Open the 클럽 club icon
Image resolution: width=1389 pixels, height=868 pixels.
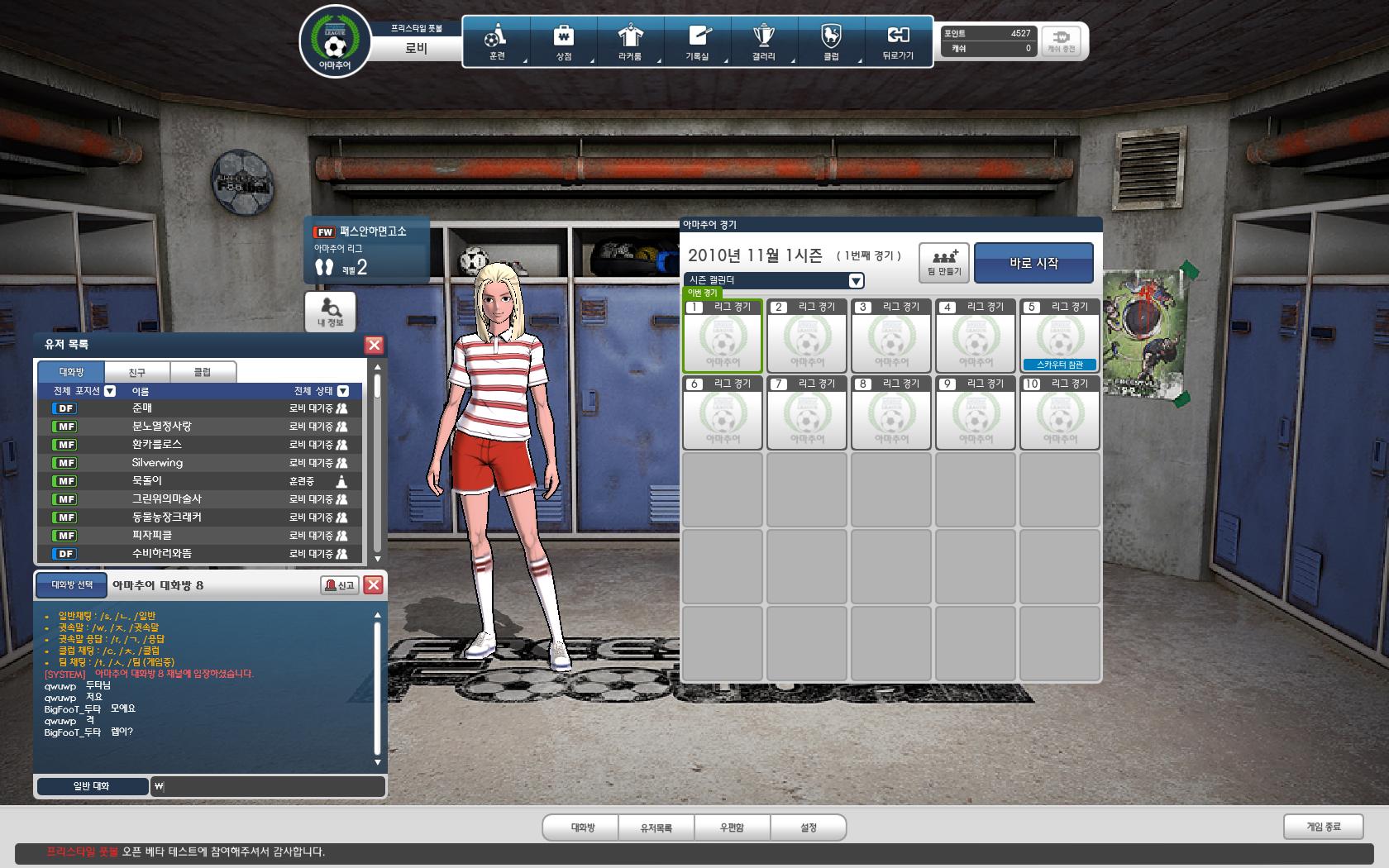(831, 41)
